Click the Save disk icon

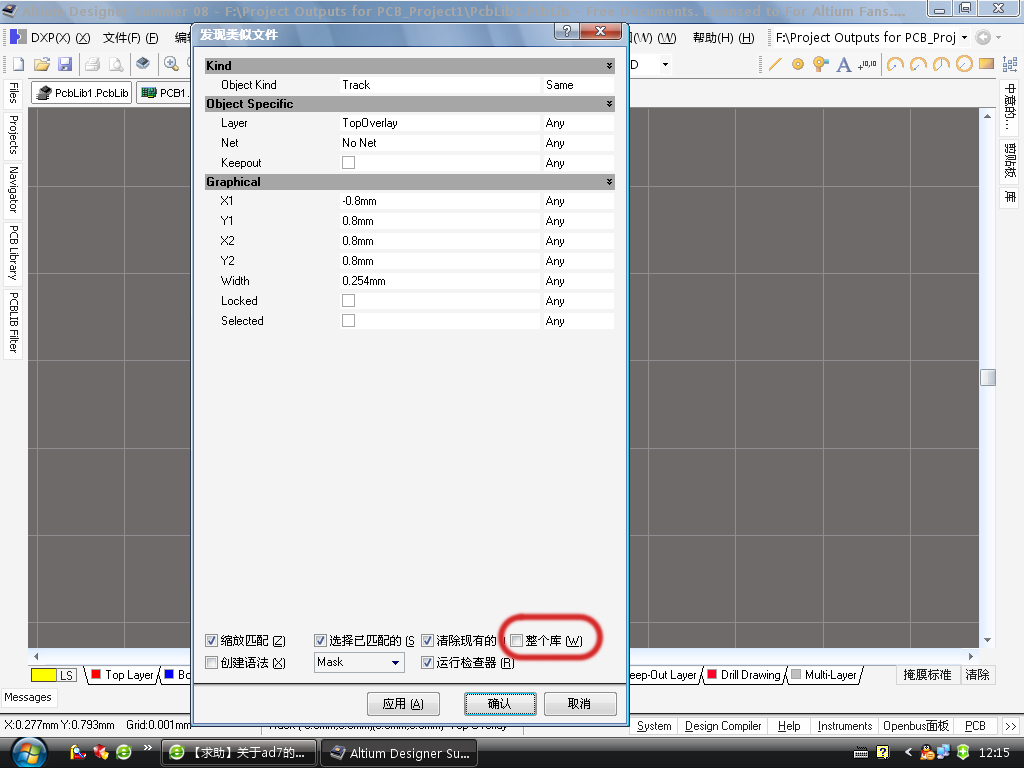(x=65, y=64)
